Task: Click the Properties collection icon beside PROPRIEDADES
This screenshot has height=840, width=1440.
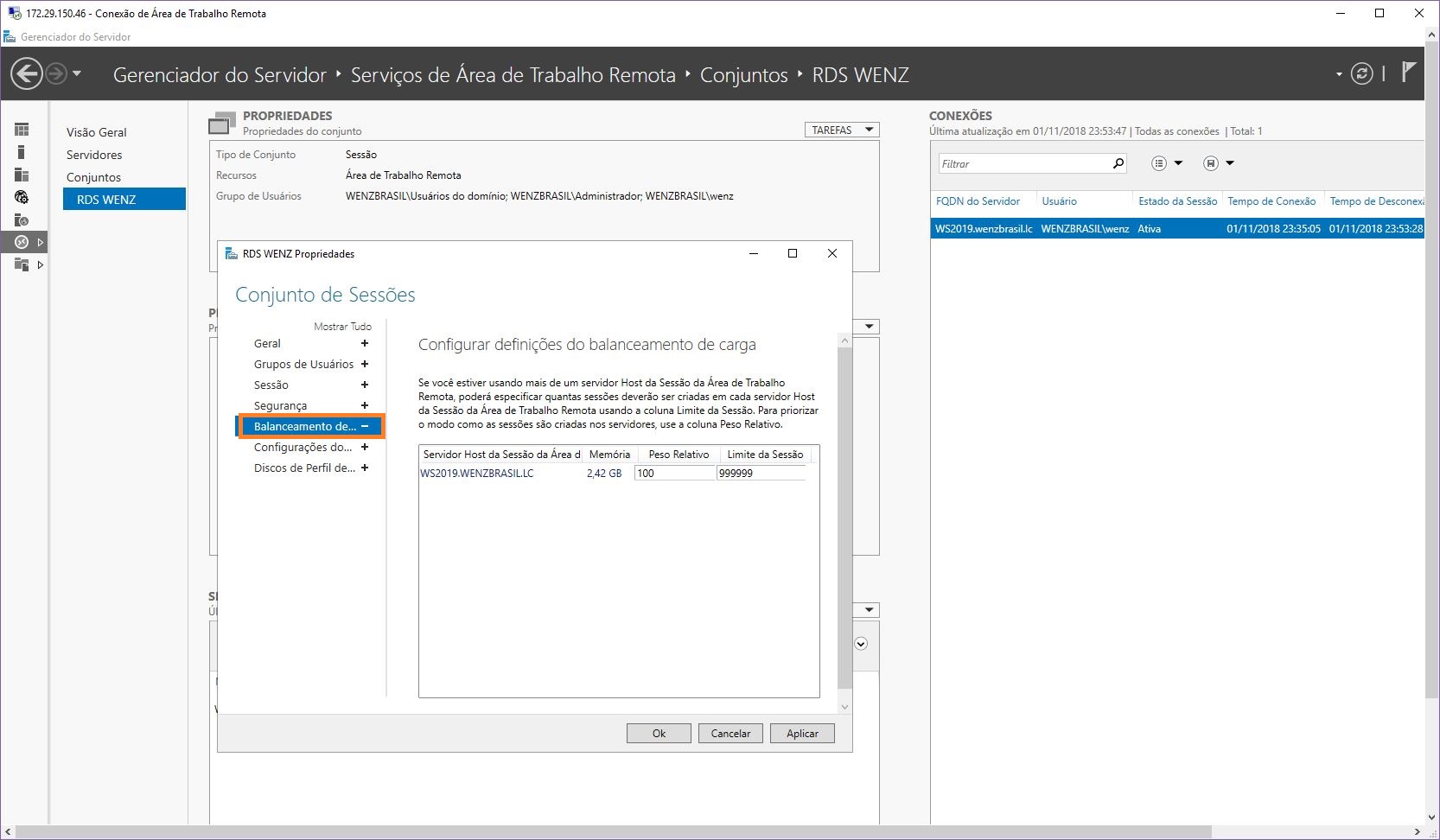Action: click(222, 124)
